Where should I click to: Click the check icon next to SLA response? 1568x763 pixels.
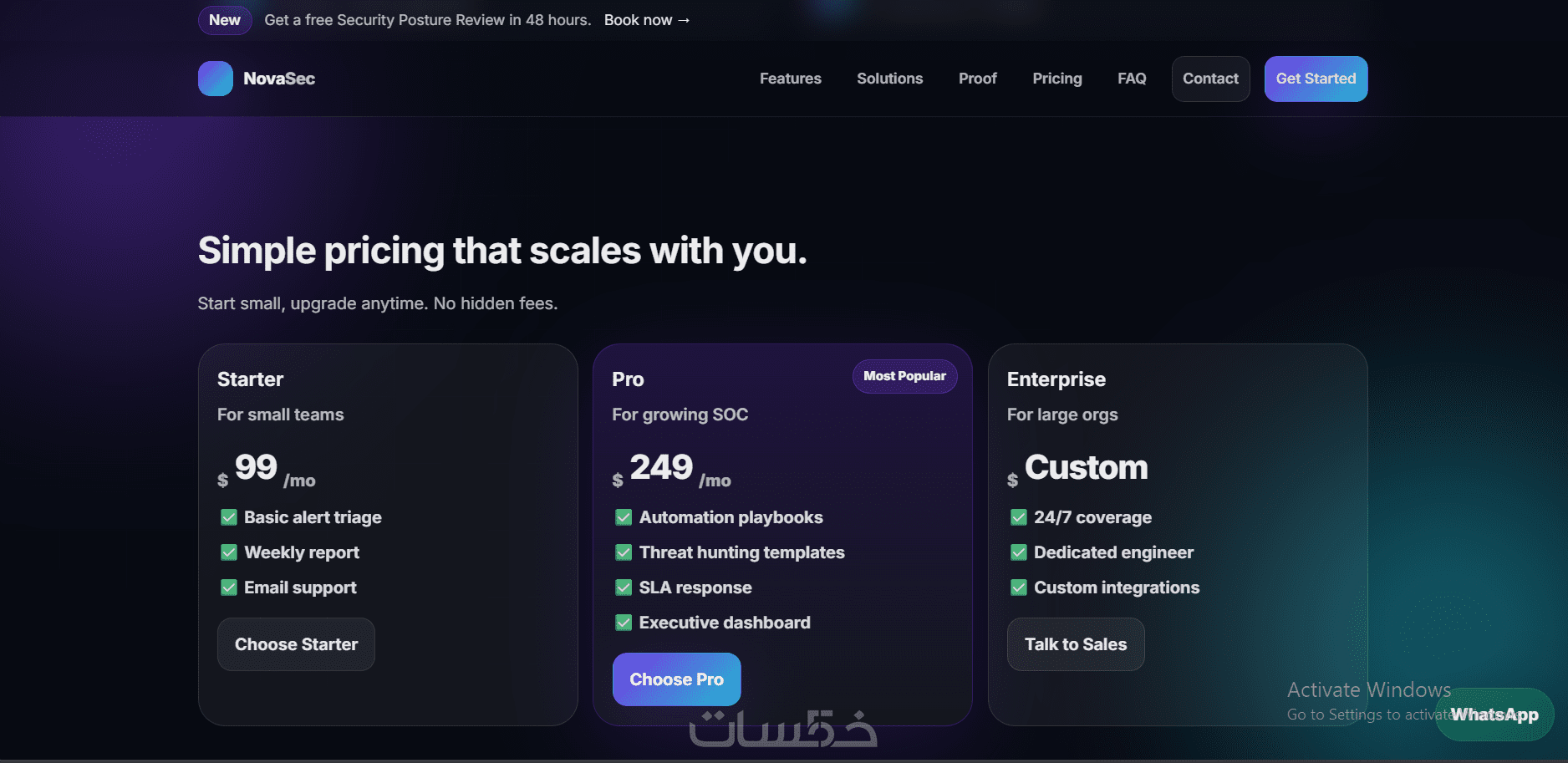click(624, 588)
